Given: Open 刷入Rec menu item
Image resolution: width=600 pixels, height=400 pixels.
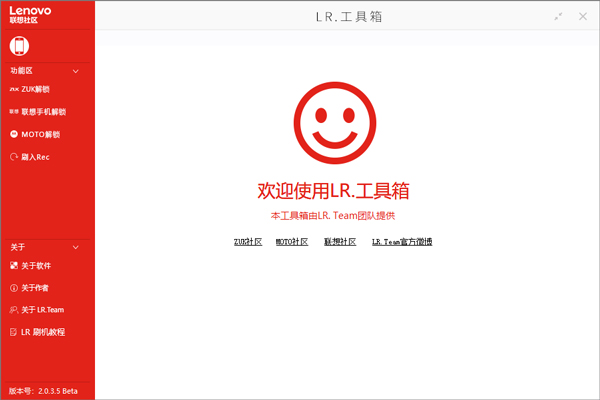Looking at the screenshot, I should pos(29,157).
